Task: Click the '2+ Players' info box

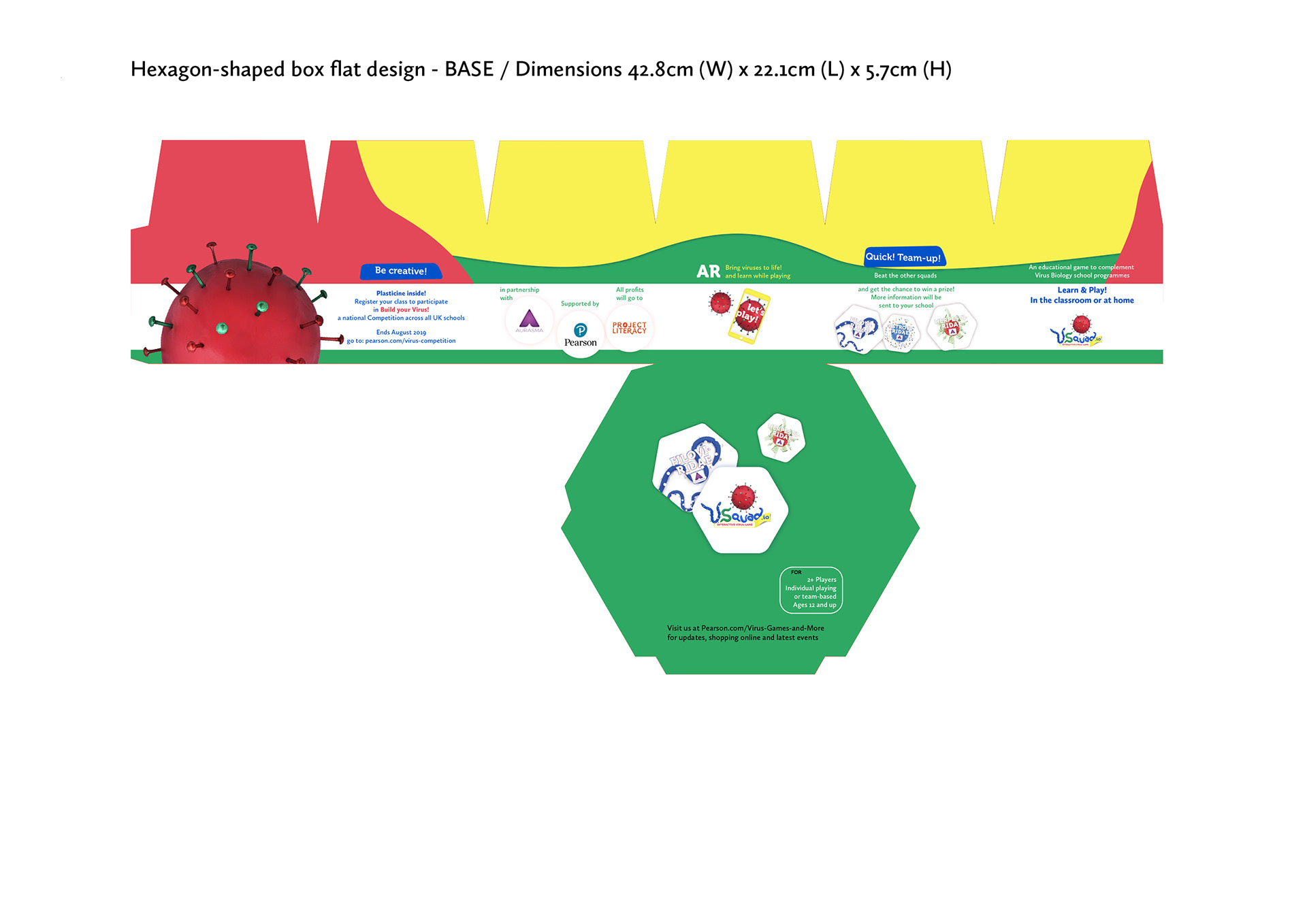Action: pos(811,590)
